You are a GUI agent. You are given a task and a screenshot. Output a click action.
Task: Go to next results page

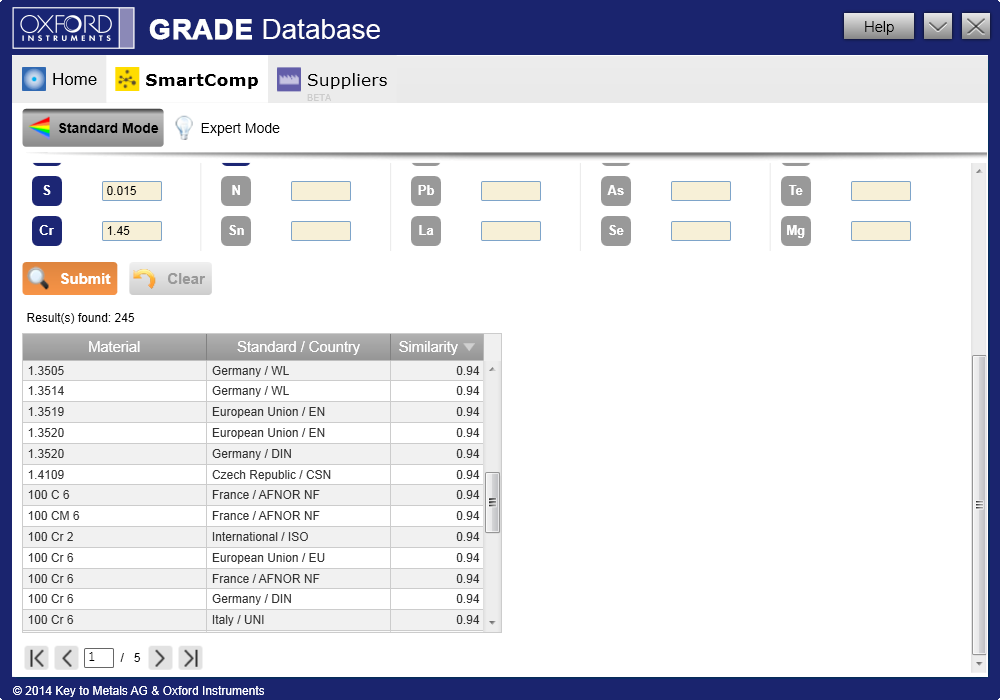(160, 658)
